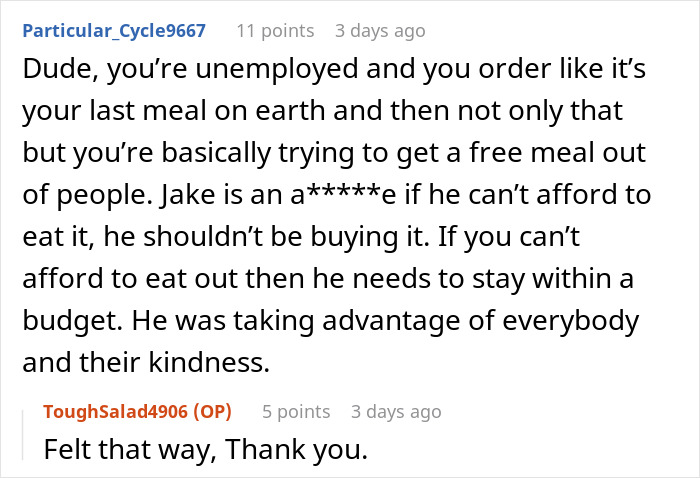The height and width of the screenshot is (478, 700).
Task: Collapse the reply using its vertical thread line
Action: click(x=23, y=435)
